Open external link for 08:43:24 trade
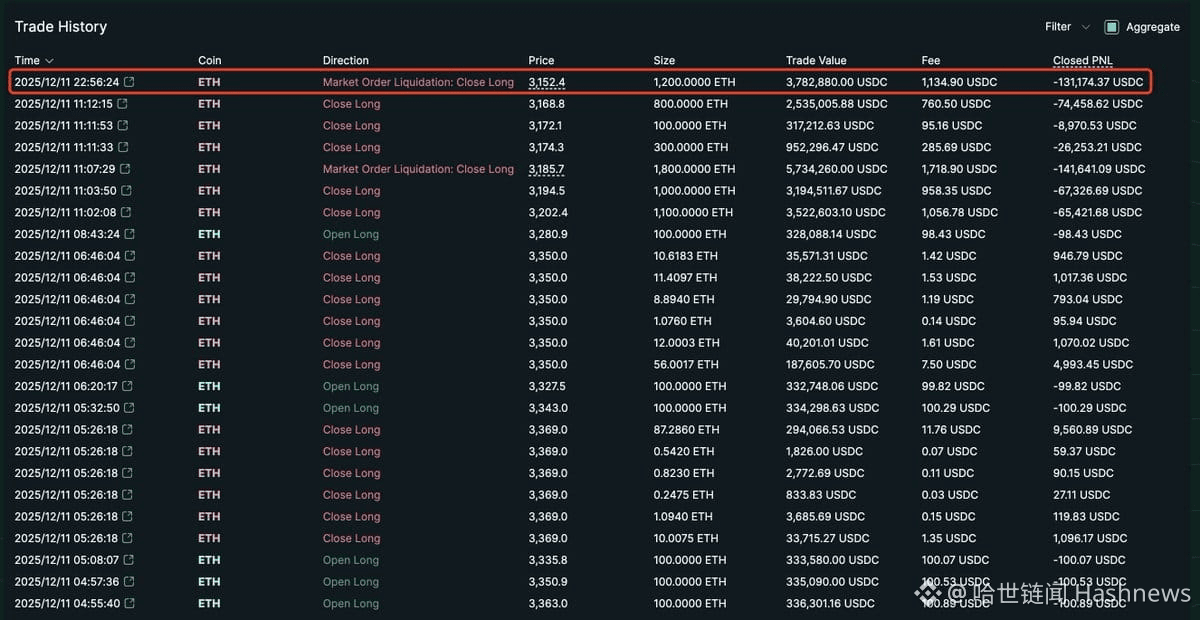1200x620 pixels. coord(128,234)
